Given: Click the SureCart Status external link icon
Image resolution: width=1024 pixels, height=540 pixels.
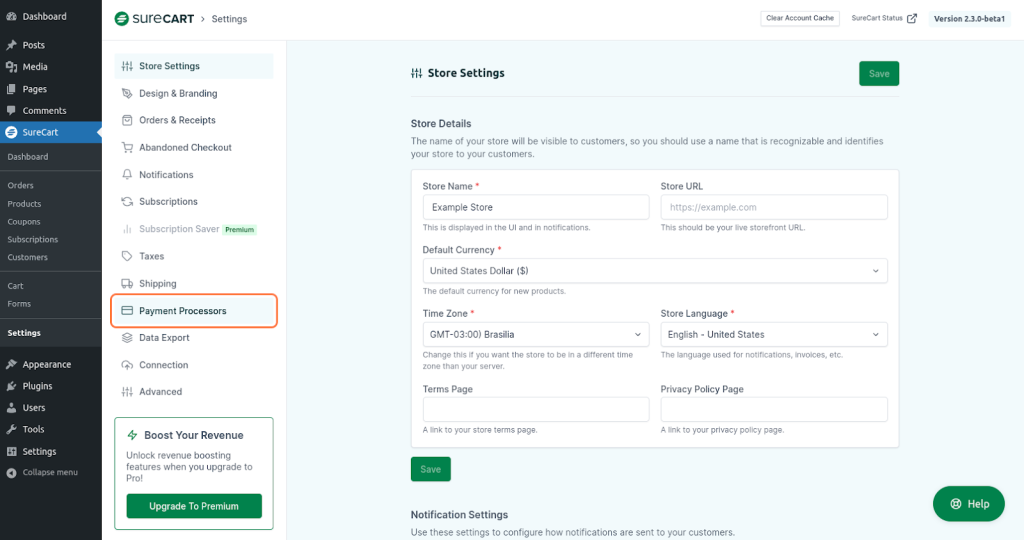Looking at the screenshot, I should point(912,18).
